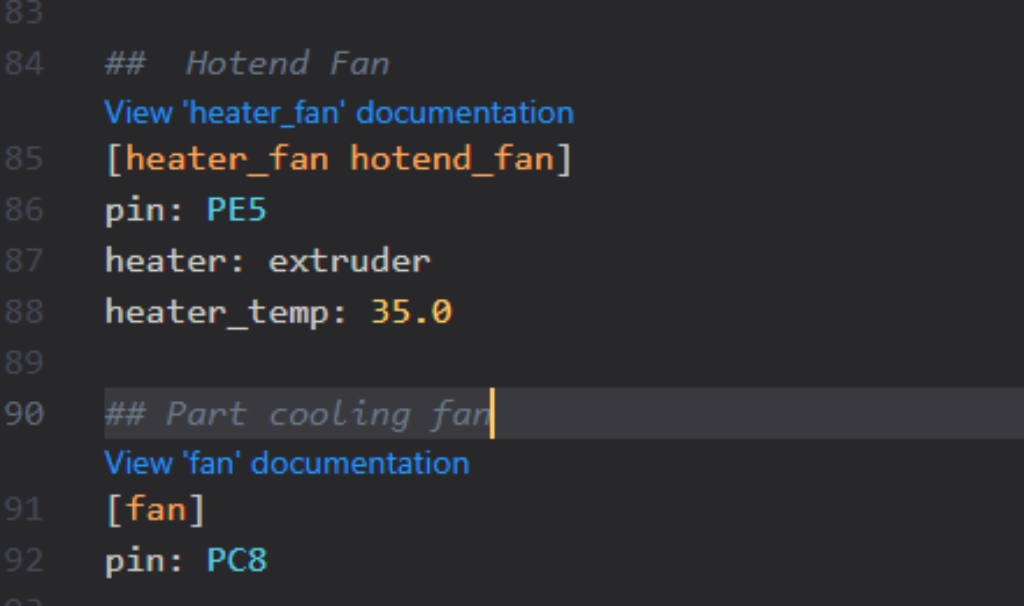Place cursor on the 35.0 heater_temp value
This screenshot has width=1024, height=606.
(x=411, y=311)
